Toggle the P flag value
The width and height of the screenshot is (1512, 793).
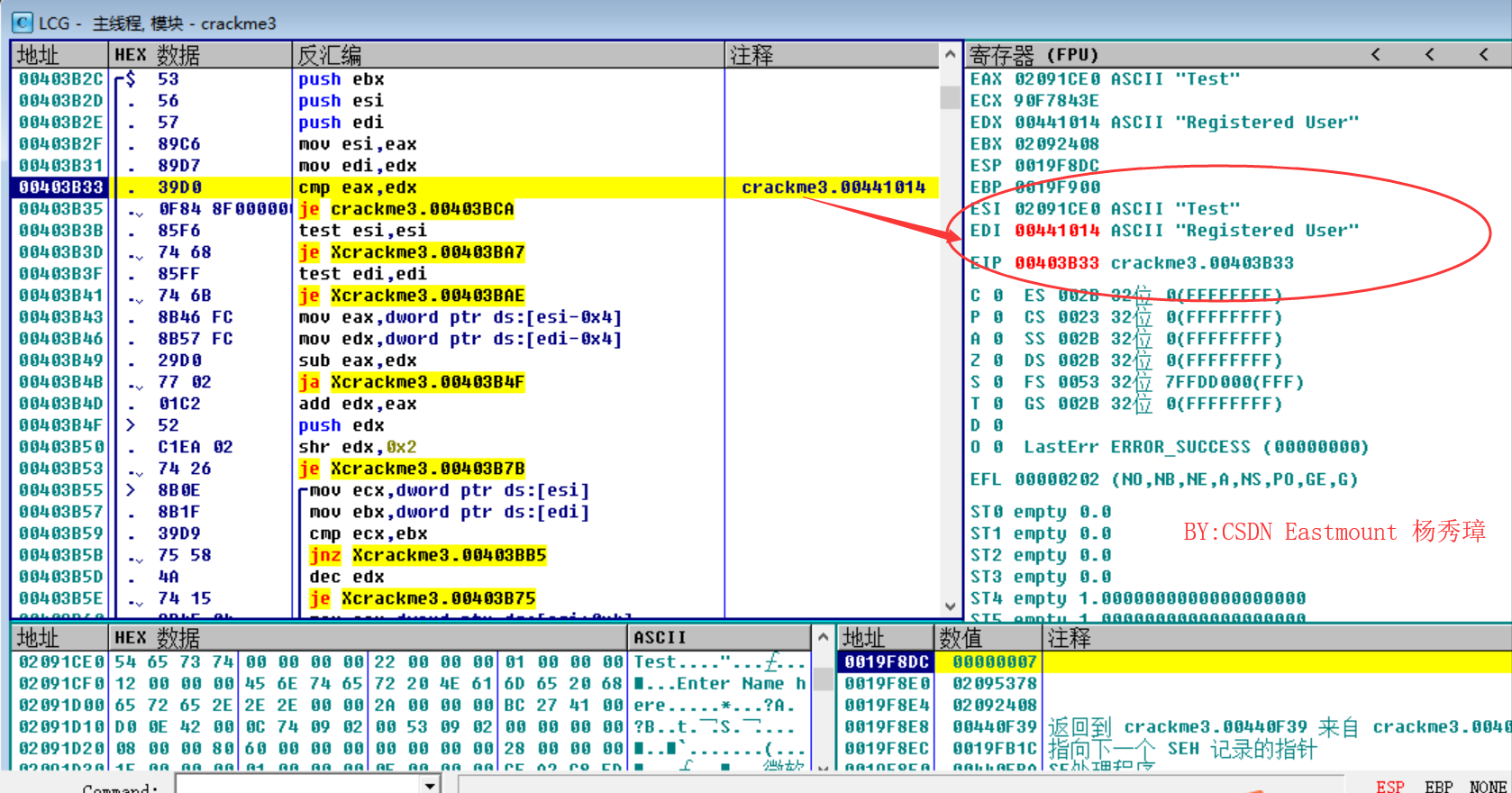[998, 317]
